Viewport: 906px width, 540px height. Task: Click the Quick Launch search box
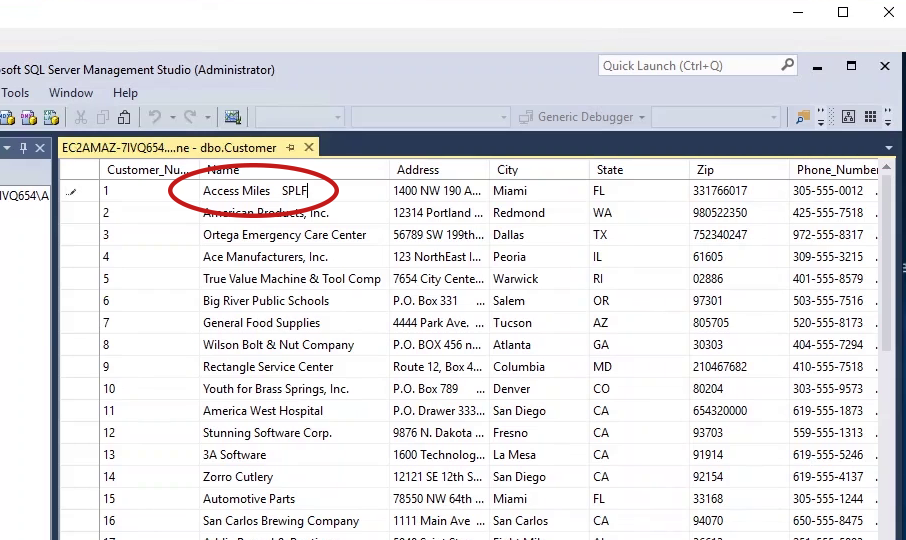click(688, 66)
